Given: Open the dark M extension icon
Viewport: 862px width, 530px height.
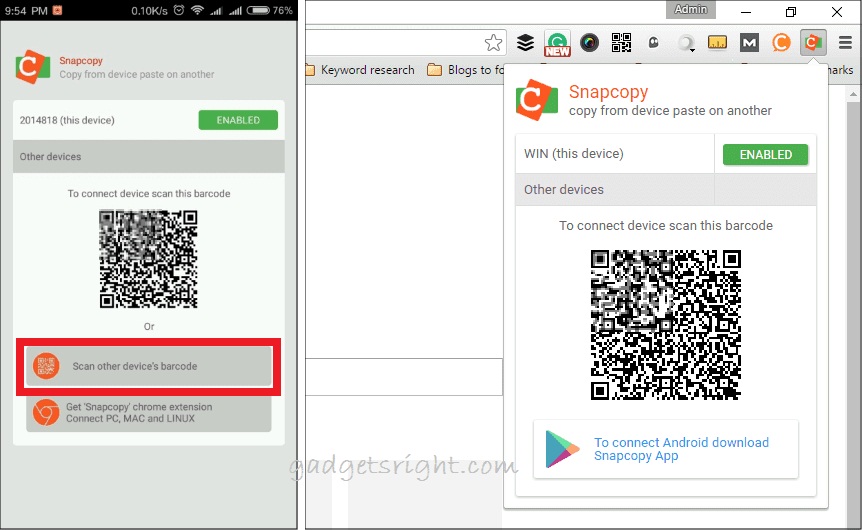Looking at the screenshot, I should tap(749, 42).
